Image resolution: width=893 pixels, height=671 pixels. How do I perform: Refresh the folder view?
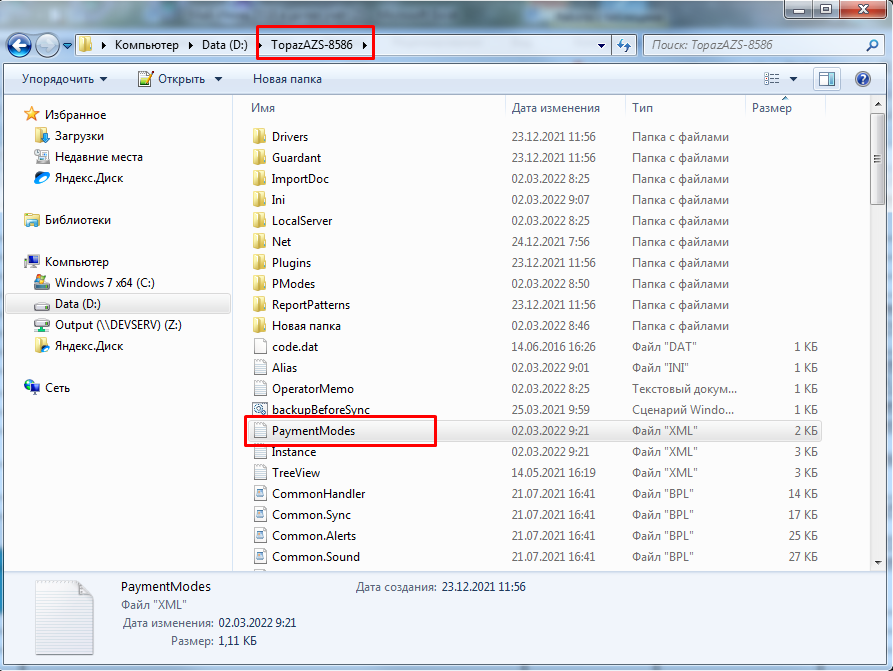point(624,46)
